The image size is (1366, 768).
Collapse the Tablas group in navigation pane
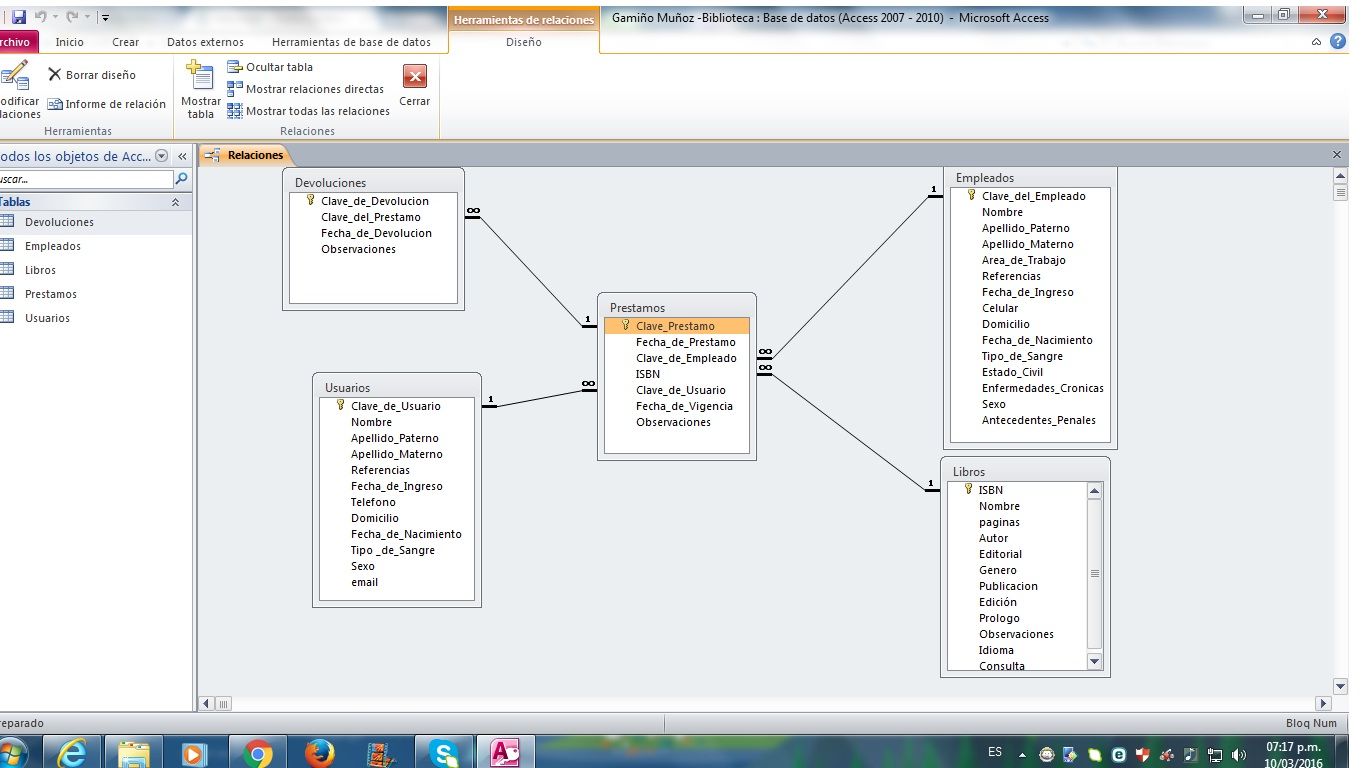click(x=176, y=202)
